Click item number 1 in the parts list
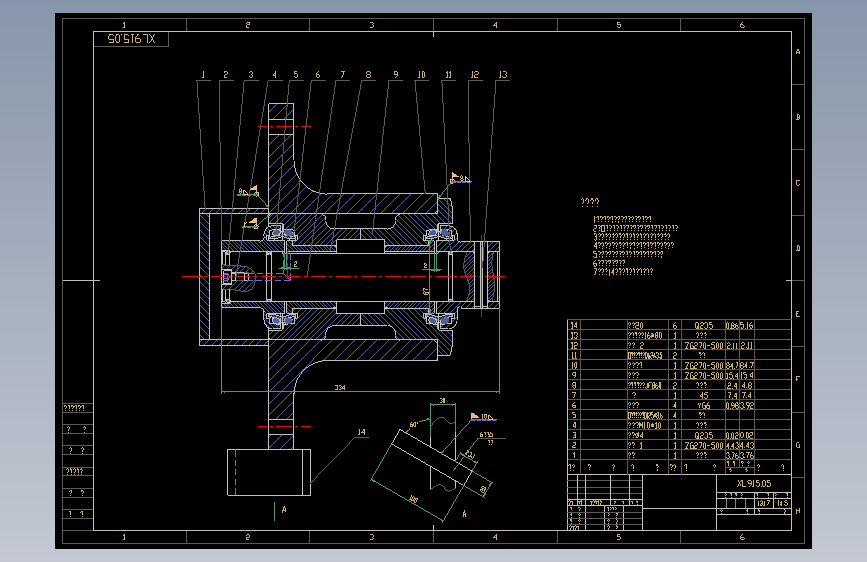The width and height of the screenshot is (867, 562). (574, 455)
